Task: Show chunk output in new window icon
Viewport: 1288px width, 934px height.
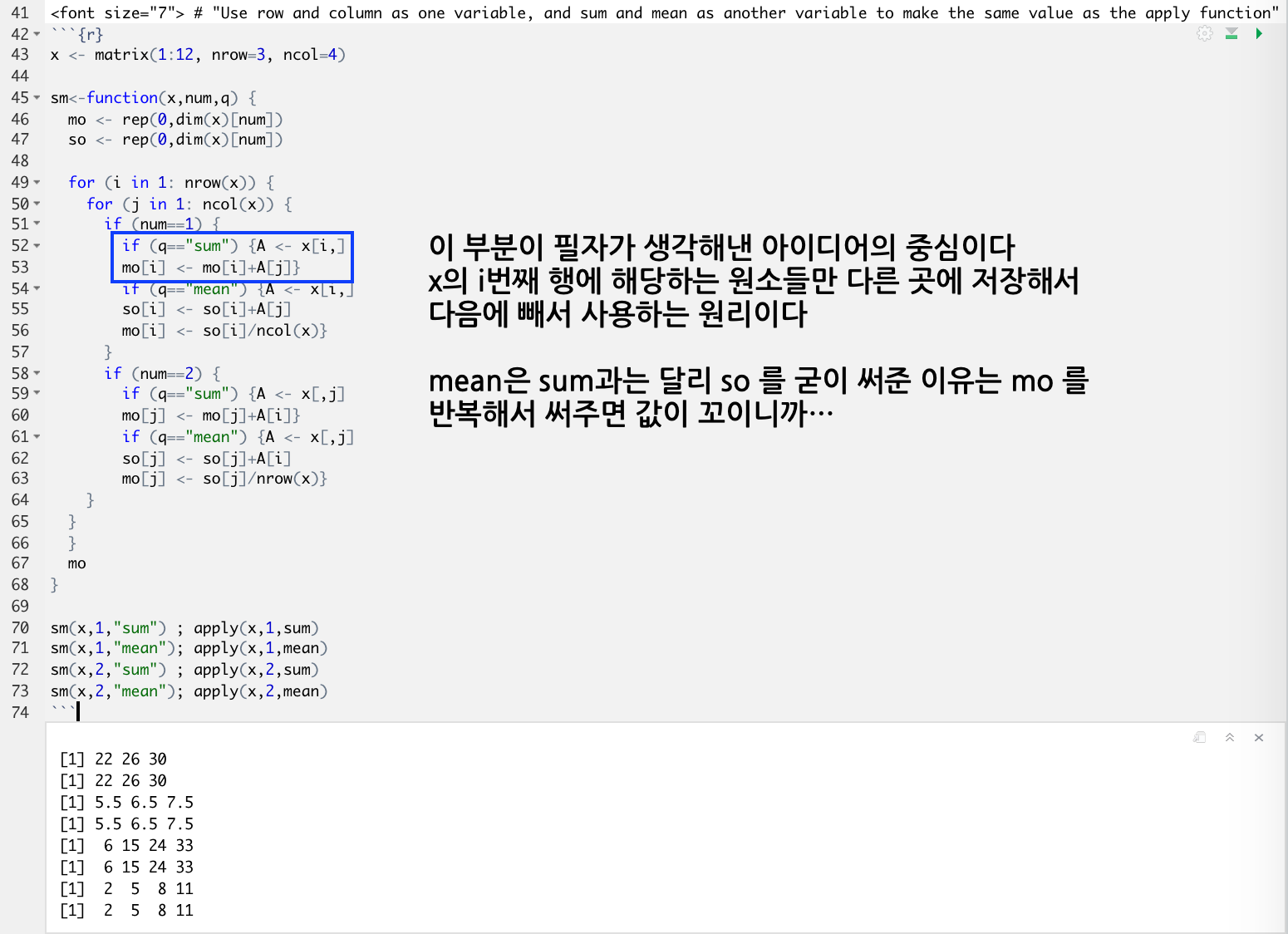Action: point(1200,737)
